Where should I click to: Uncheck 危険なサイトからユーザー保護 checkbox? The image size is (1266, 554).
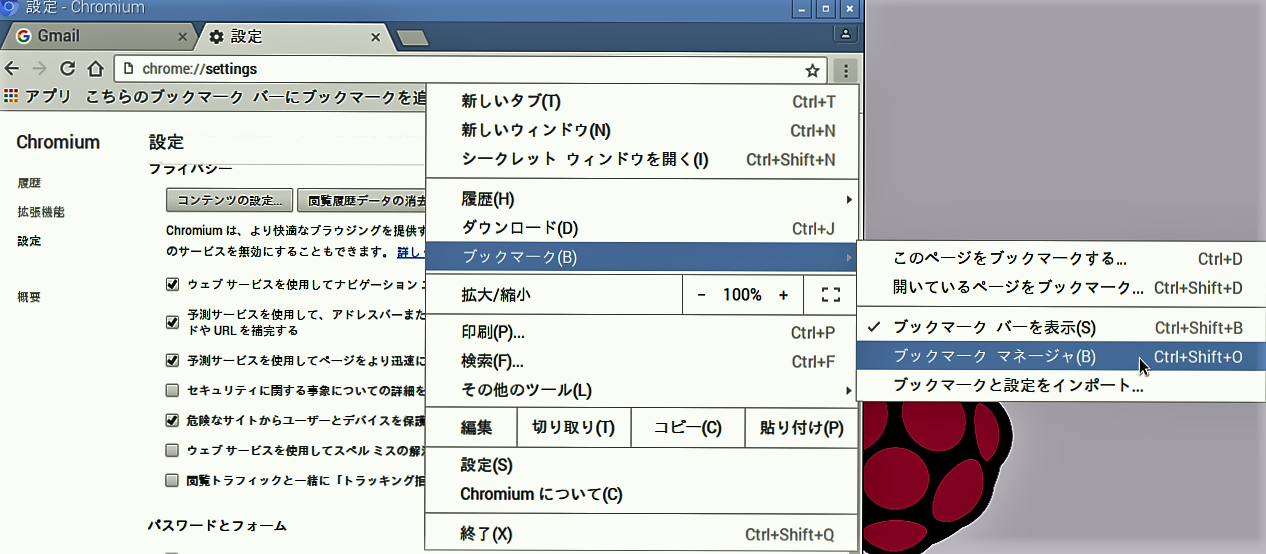[x=172, y=420]
